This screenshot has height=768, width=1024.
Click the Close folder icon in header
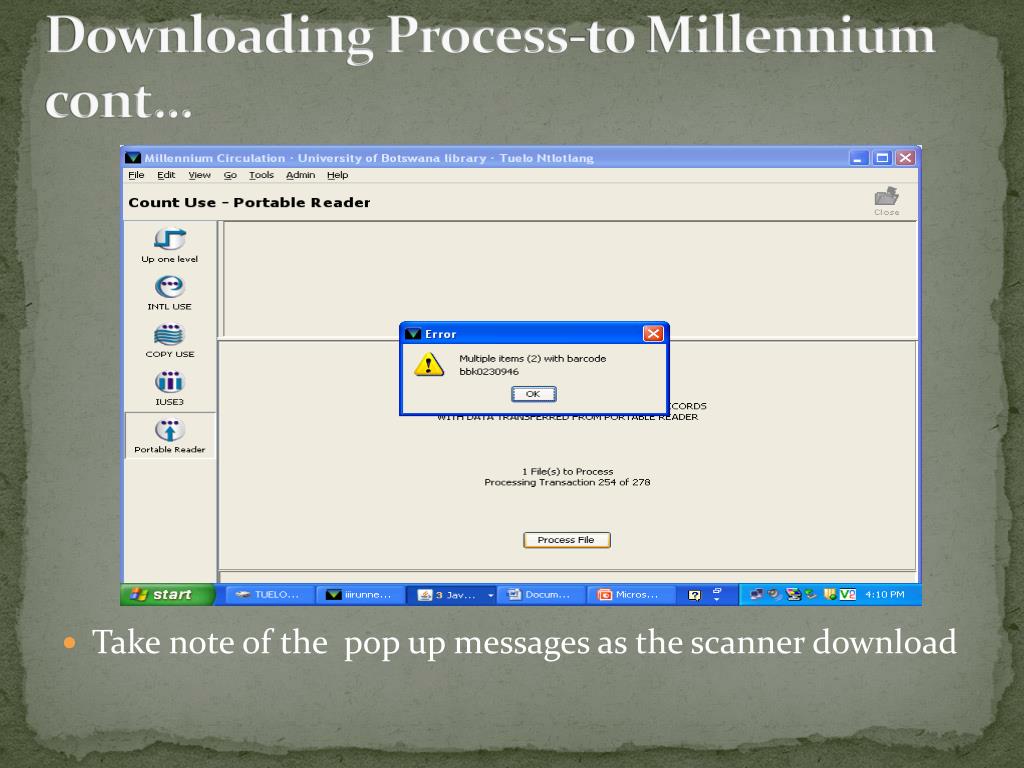click(886, 197)
